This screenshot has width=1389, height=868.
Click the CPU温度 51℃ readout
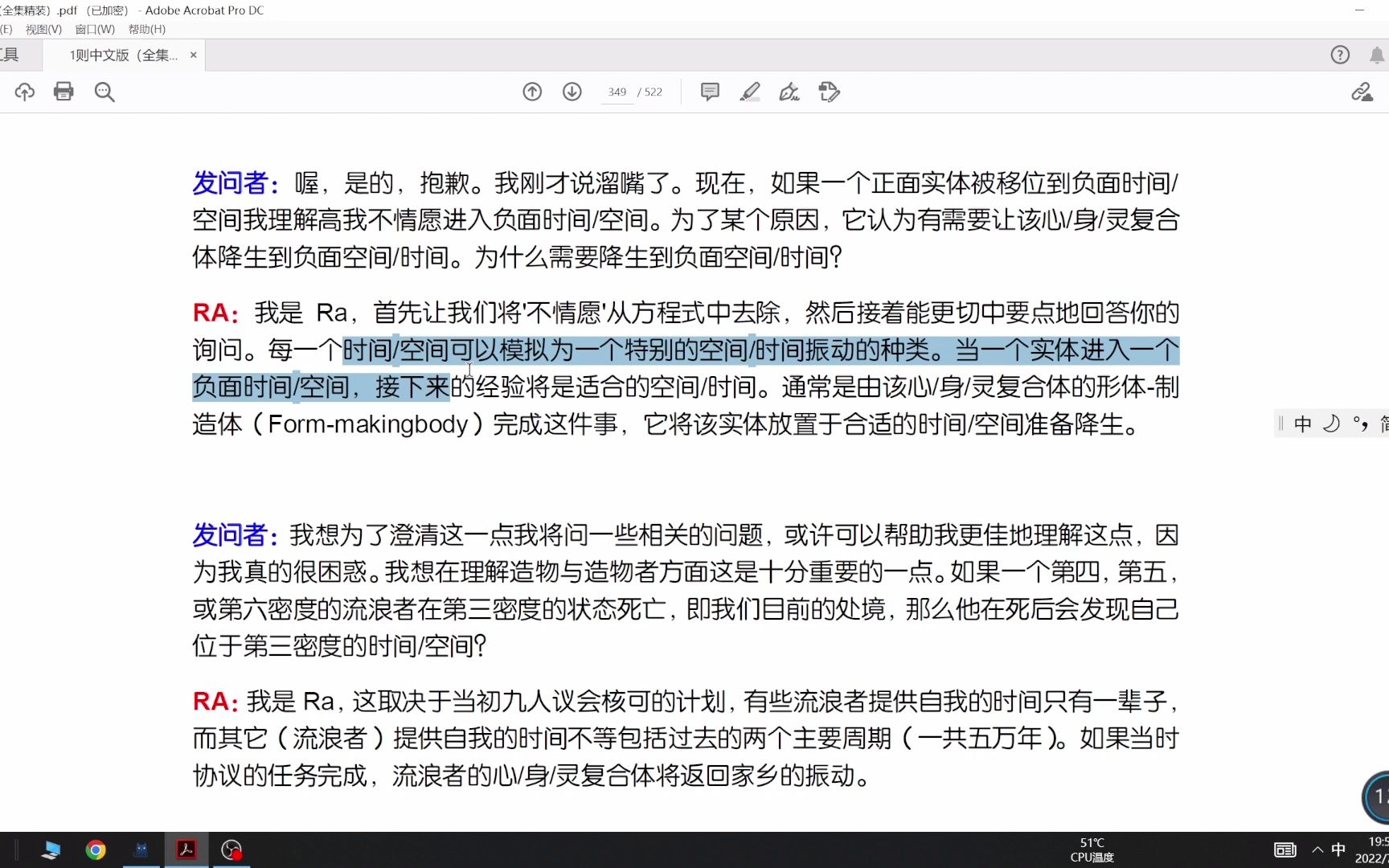[1092, 850]
